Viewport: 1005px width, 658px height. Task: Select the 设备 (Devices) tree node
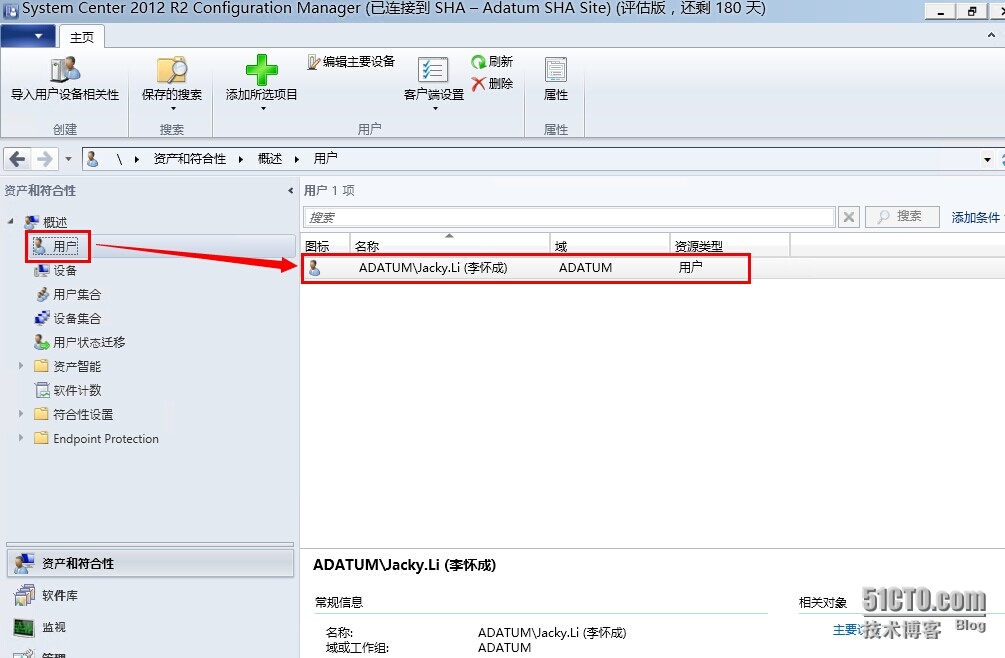56,270
